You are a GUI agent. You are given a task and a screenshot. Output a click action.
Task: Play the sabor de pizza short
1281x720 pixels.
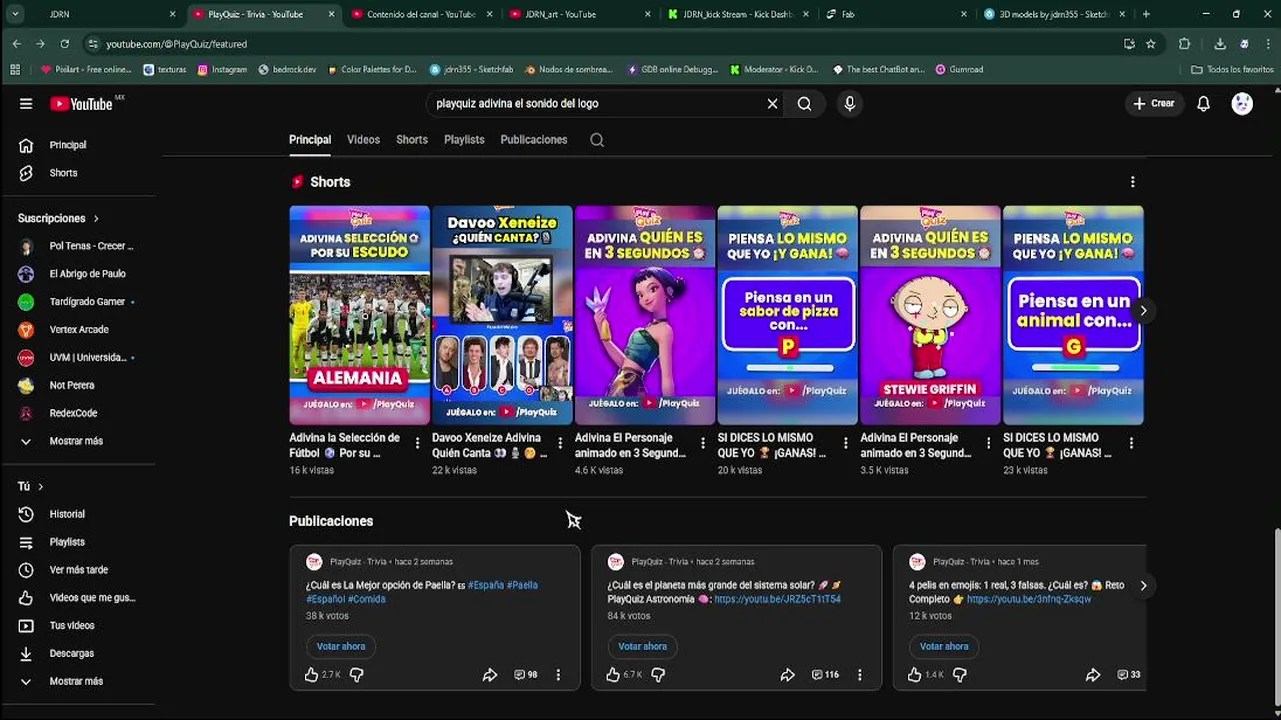point(787,315)
